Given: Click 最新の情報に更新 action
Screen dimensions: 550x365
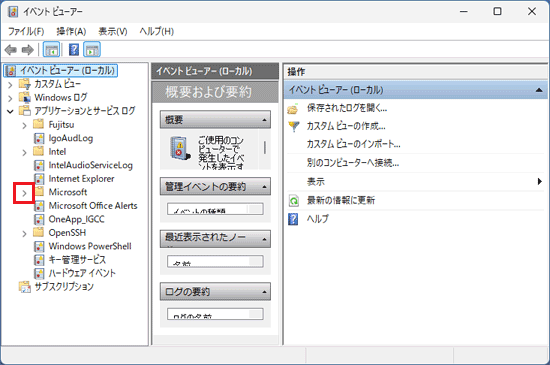Looking at the screenshot, I should tap(341, 201).
